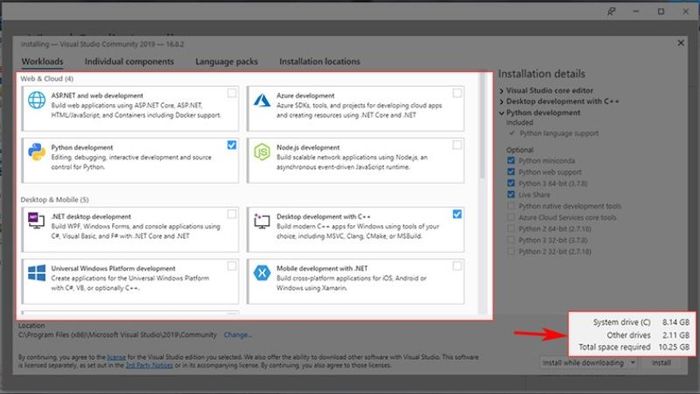Screen dimensions: 700x394
Task: Uncheck Python 3 64-bit option
Action: pyautogui.click(x=511, y=183)
